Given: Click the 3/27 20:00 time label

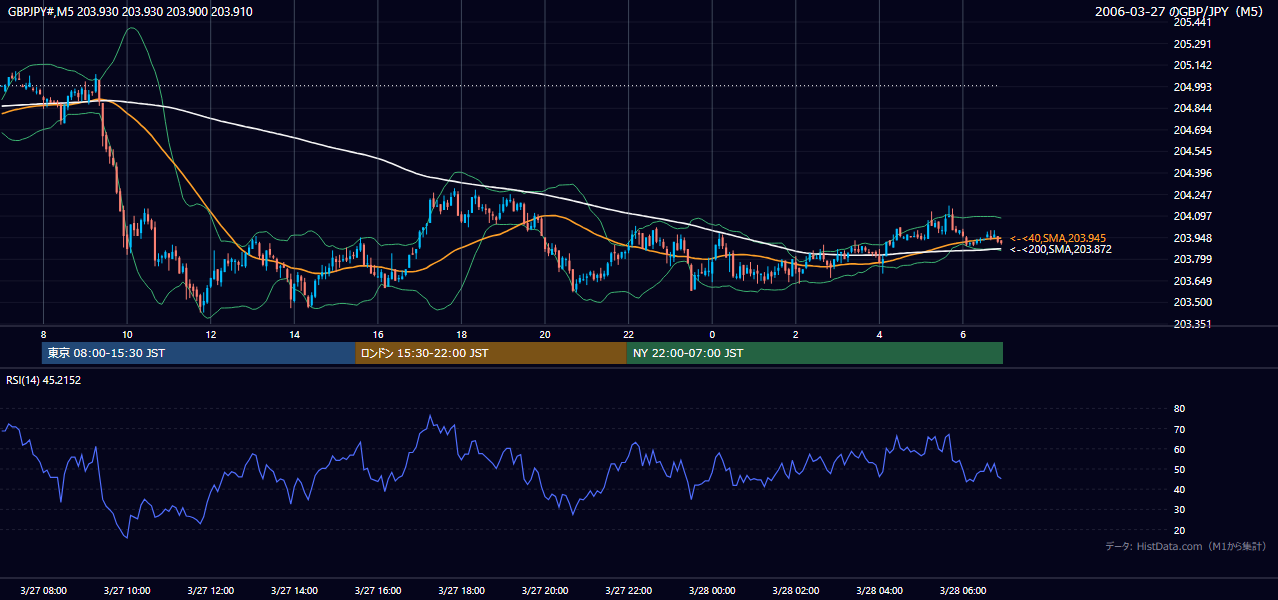Looking at the screenshot, I should [544, 591].
